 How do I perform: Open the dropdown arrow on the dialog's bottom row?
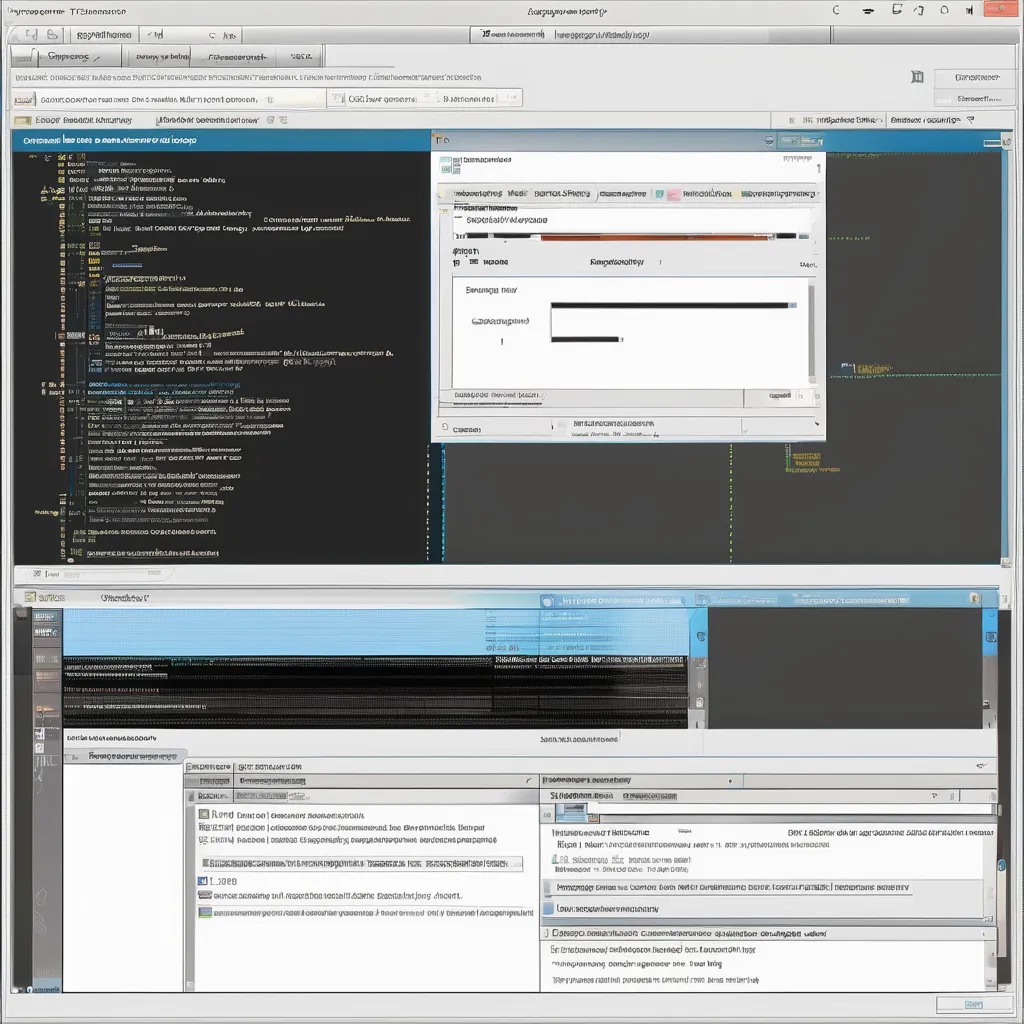(745, 428)
